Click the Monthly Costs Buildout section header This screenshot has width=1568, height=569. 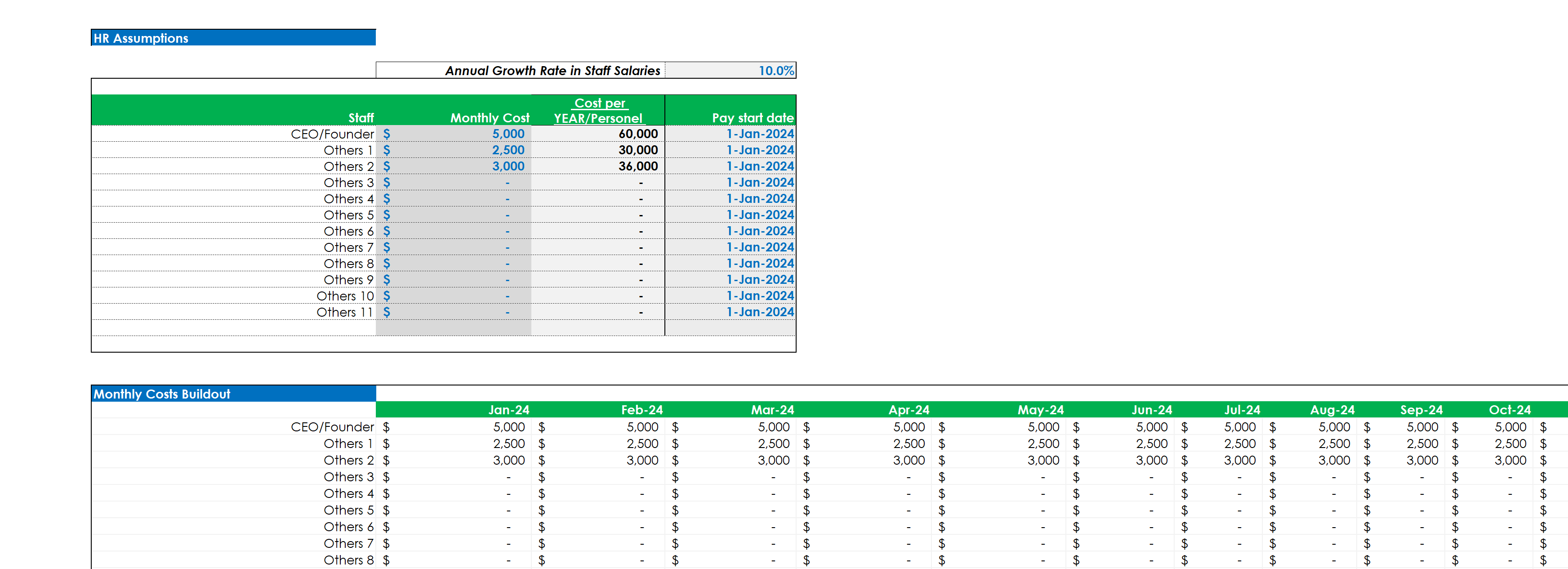[233, 394]
